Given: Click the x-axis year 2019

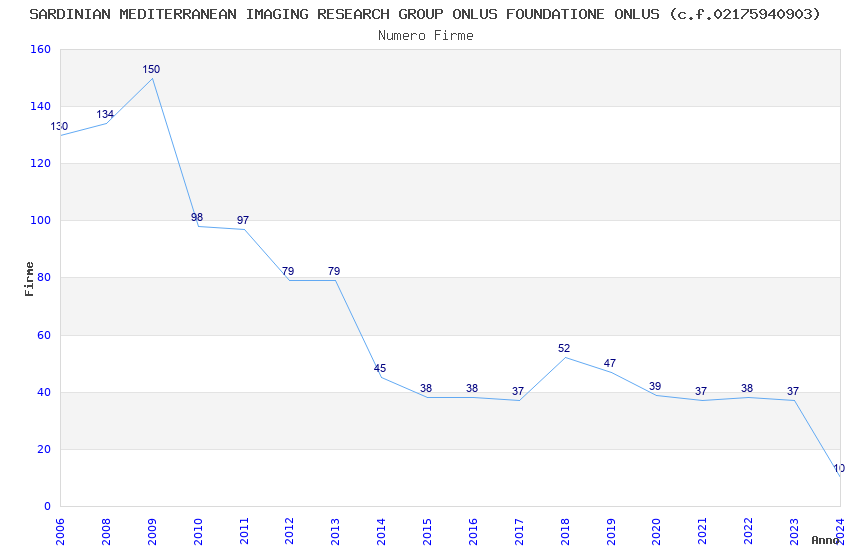Looking at the screenshot, I should click(x=610, y=531).
